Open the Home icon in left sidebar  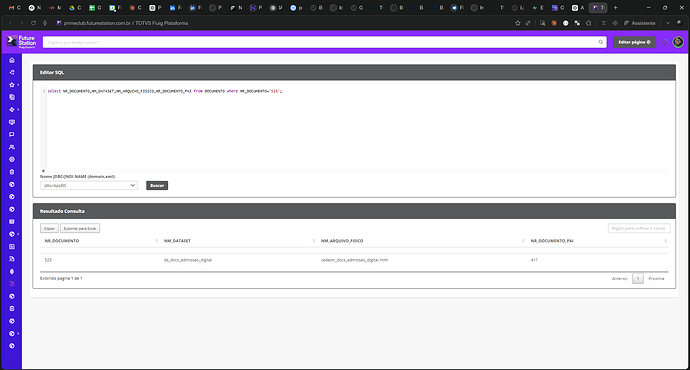pos(12,60)
